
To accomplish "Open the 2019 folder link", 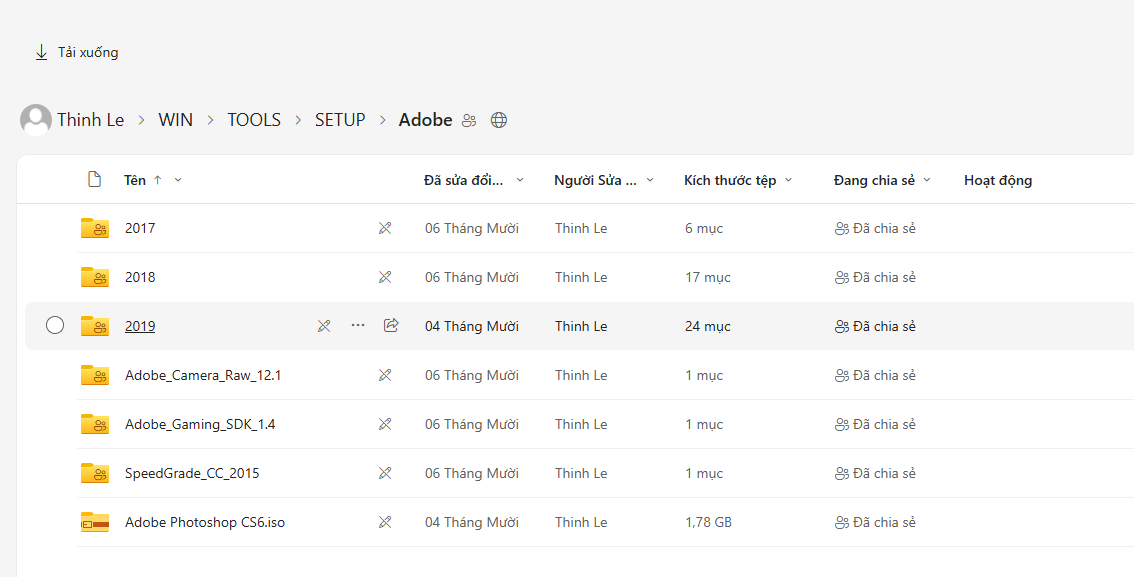I will pyautogui.click(x=140, y=326).
